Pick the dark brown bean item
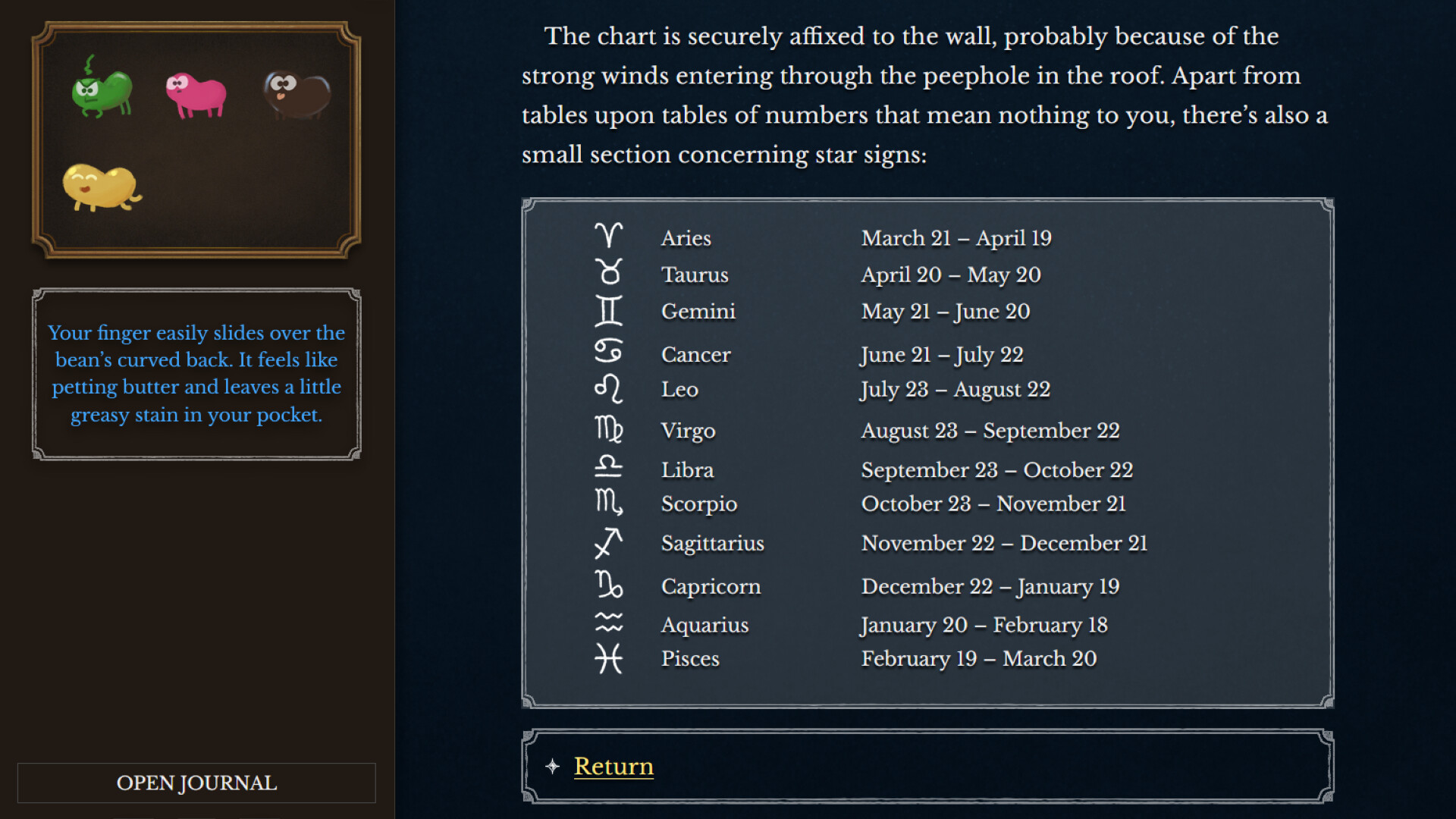 point(297,94)
